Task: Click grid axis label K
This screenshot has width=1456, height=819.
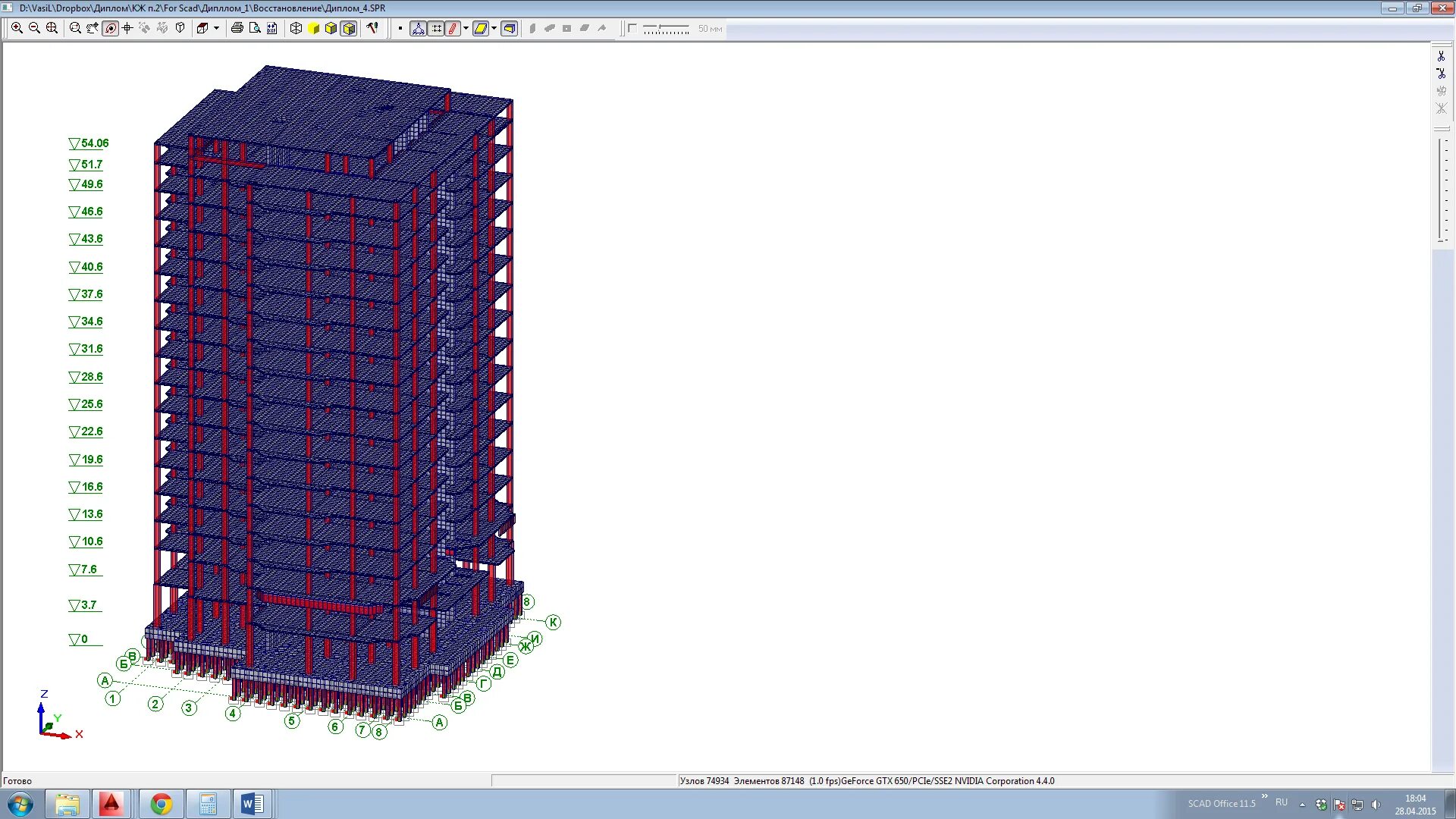Action: point(553,623)
